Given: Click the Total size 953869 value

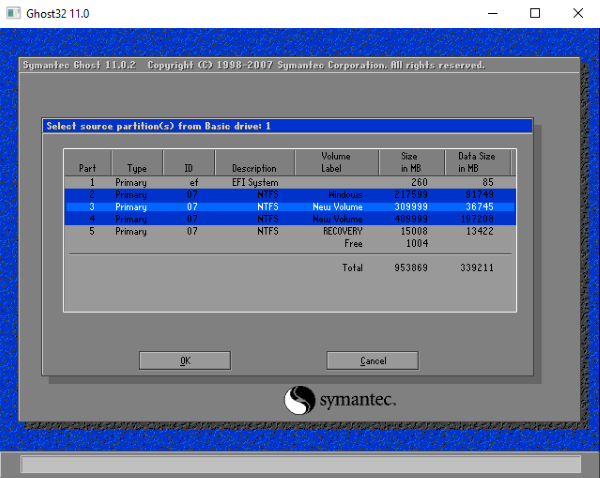Looking at the screenshot, I should point(411,268).
